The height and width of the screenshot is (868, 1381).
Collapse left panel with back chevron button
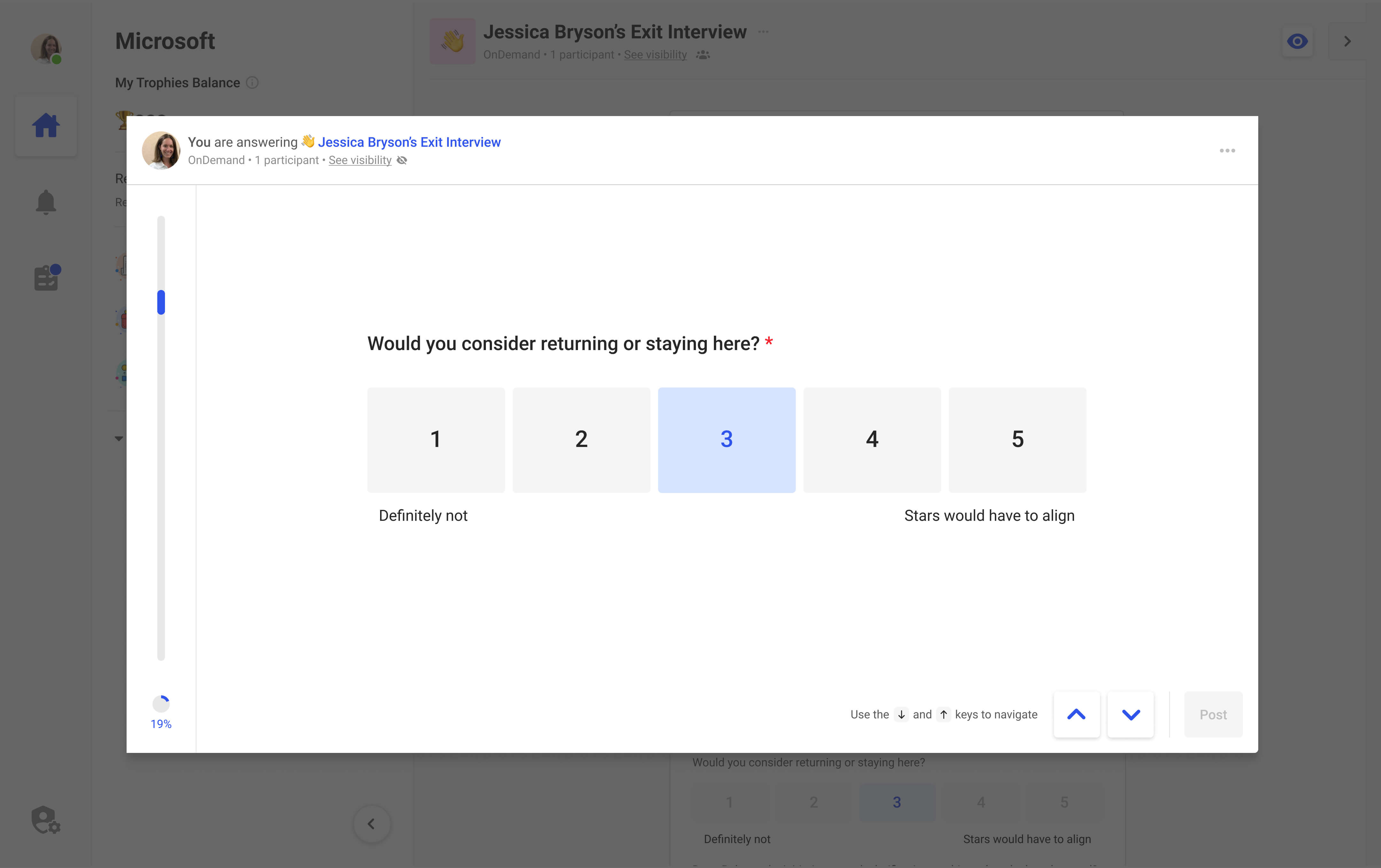click(372, 824)
